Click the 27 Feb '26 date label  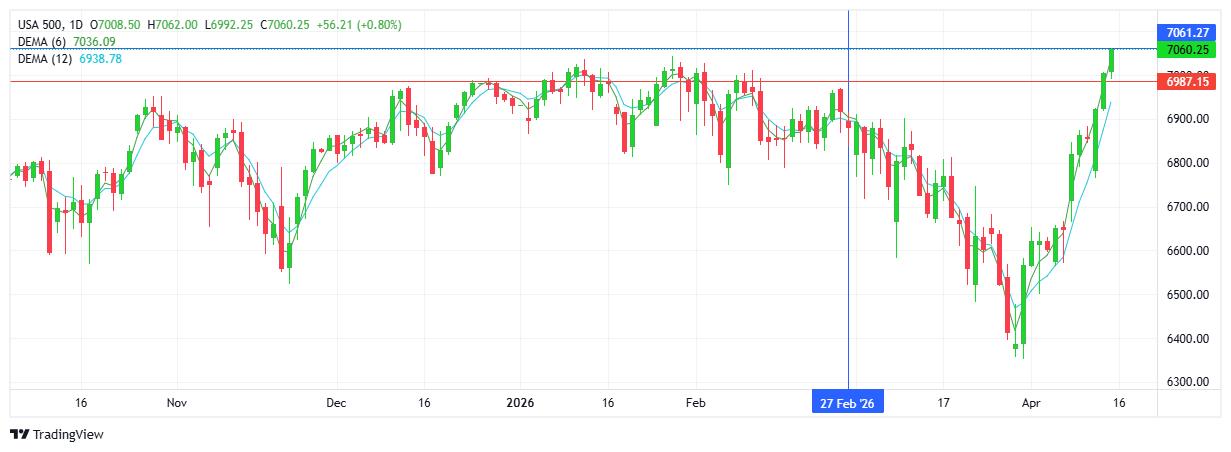coord(848,403)
